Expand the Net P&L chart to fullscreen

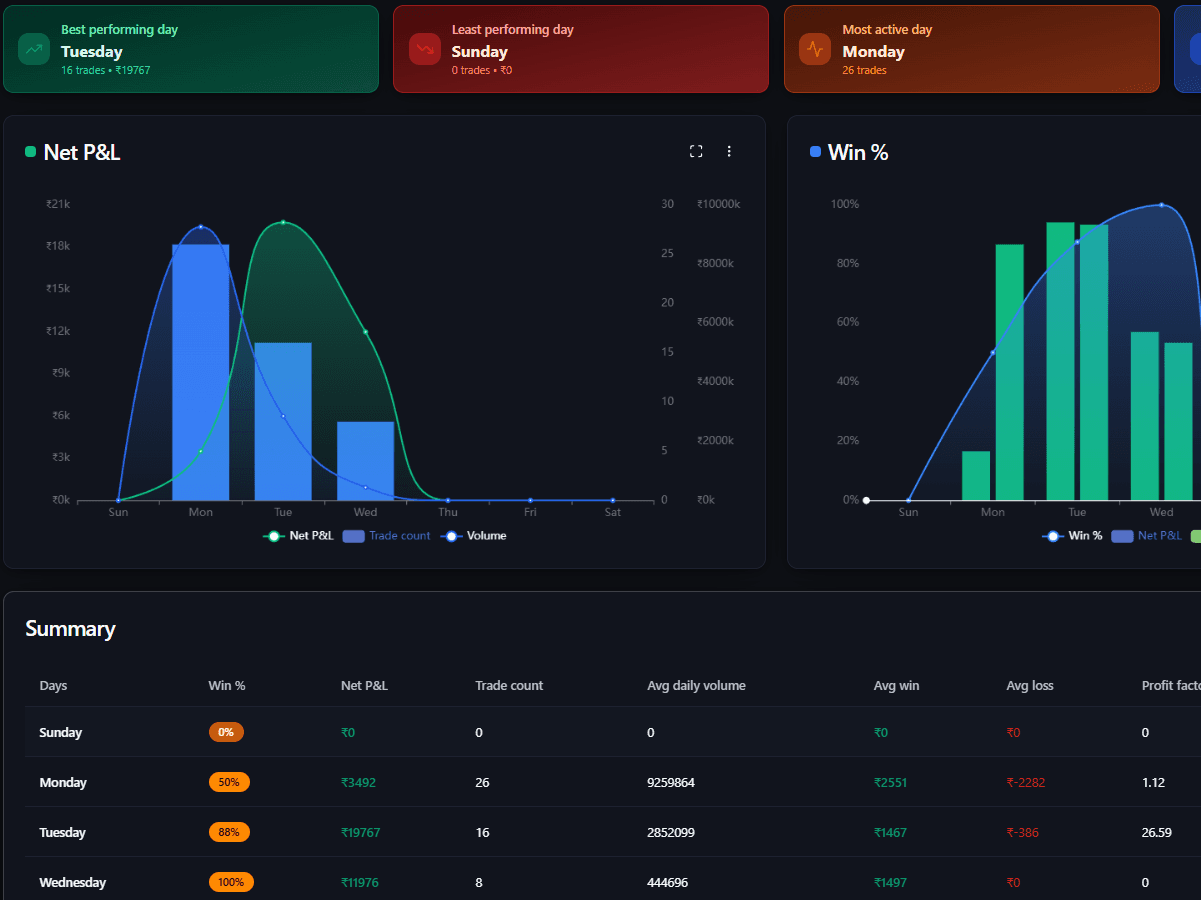pos(696,151)
